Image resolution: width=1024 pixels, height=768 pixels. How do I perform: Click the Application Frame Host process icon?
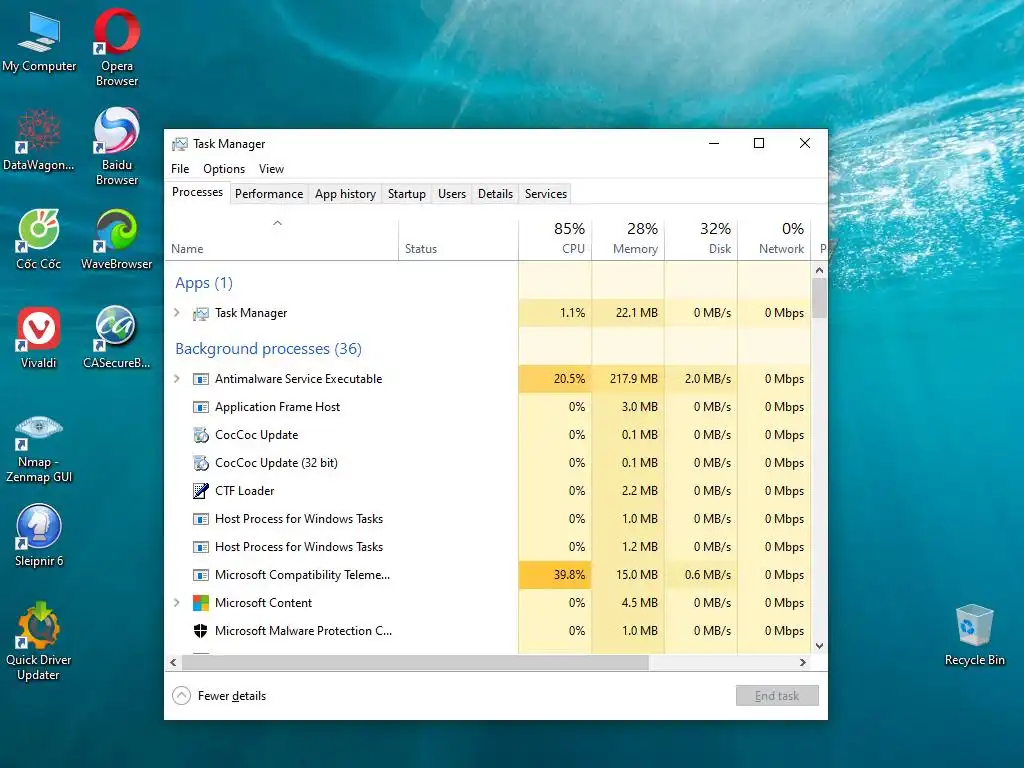200,408
